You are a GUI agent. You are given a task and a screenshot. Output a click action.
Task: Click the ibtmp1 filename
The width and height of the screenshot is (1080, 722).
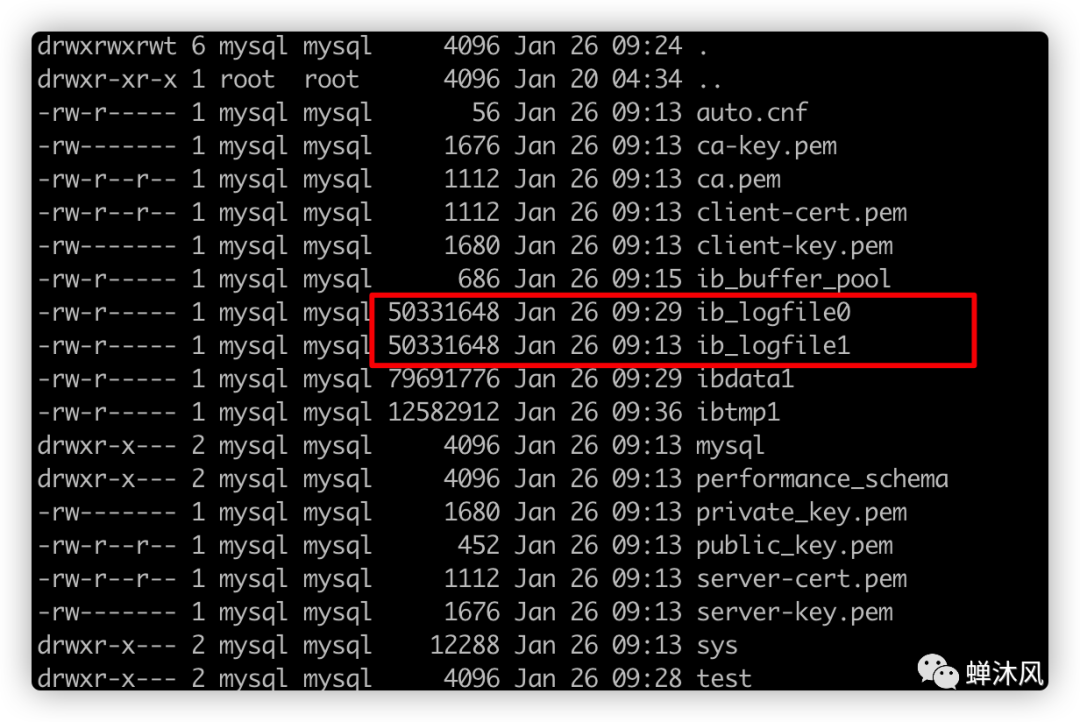click(738, 413)
